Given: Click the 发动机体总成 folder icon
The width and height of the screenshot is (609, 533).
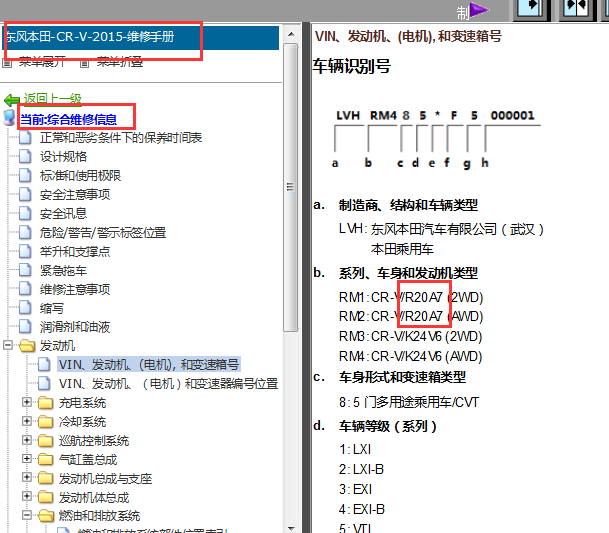Looking at the screenshot, I should click(x=45, y=497).
